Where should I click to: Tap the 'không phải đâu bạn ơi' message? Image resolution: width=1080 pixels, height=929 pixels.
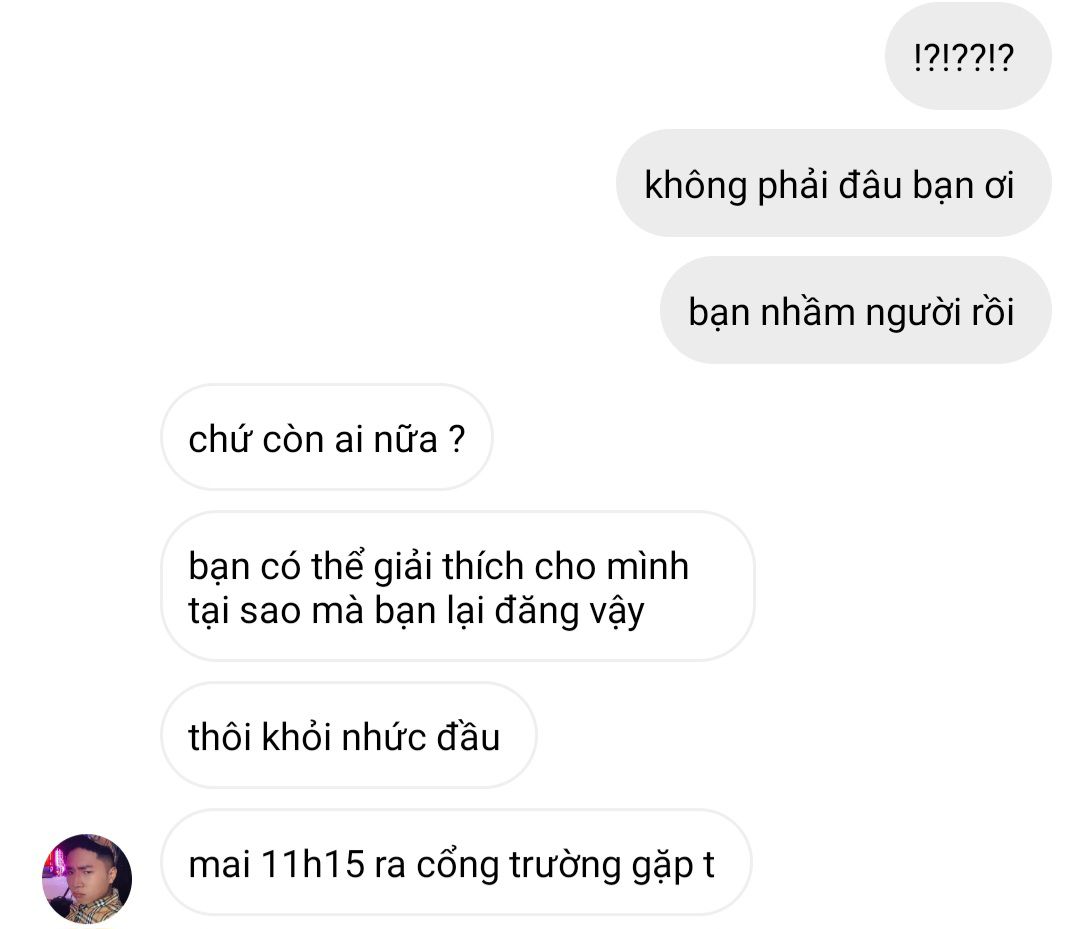point(833,183)
